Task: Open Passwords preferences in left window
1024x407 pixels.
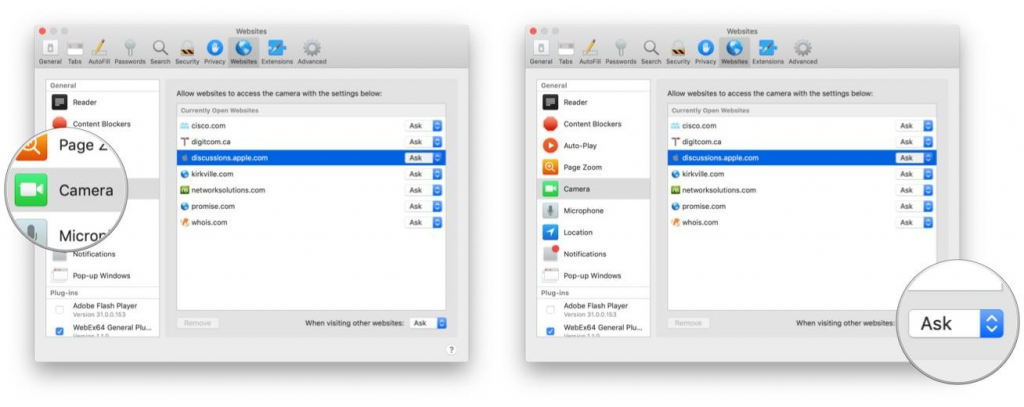Action: [x=130, y=52]
